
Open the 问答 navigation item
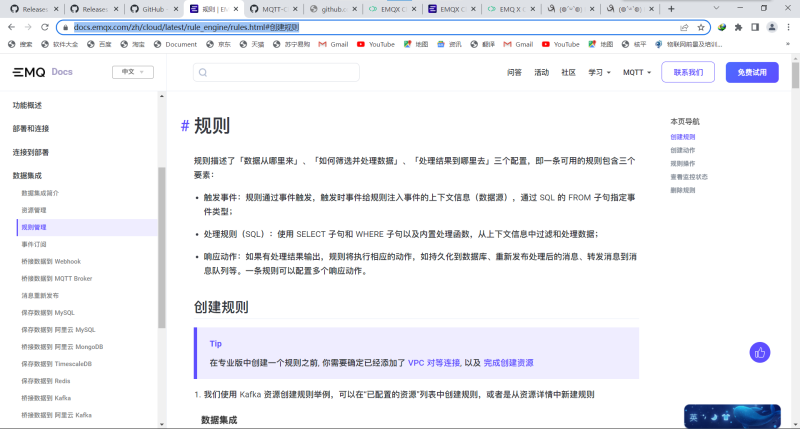tap(514, 73)
